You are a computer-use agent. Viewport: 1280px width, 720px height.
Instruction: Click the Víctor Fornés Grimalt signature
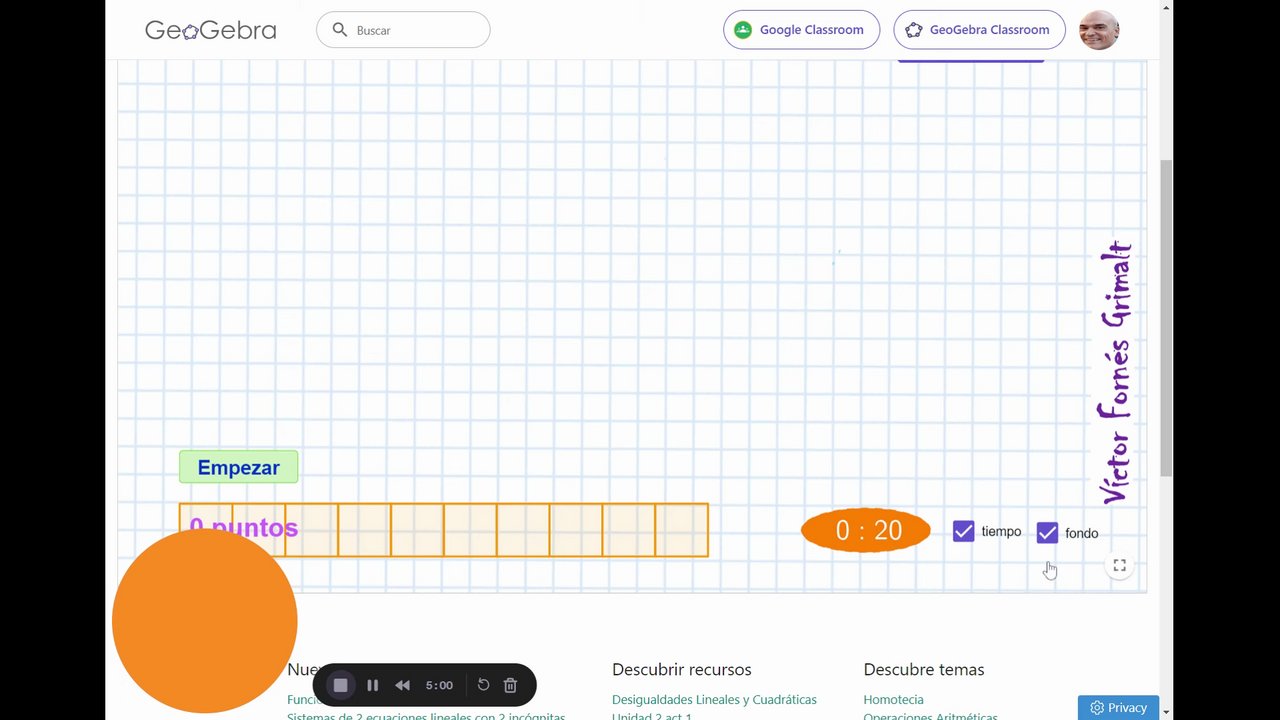(1116, 372)
